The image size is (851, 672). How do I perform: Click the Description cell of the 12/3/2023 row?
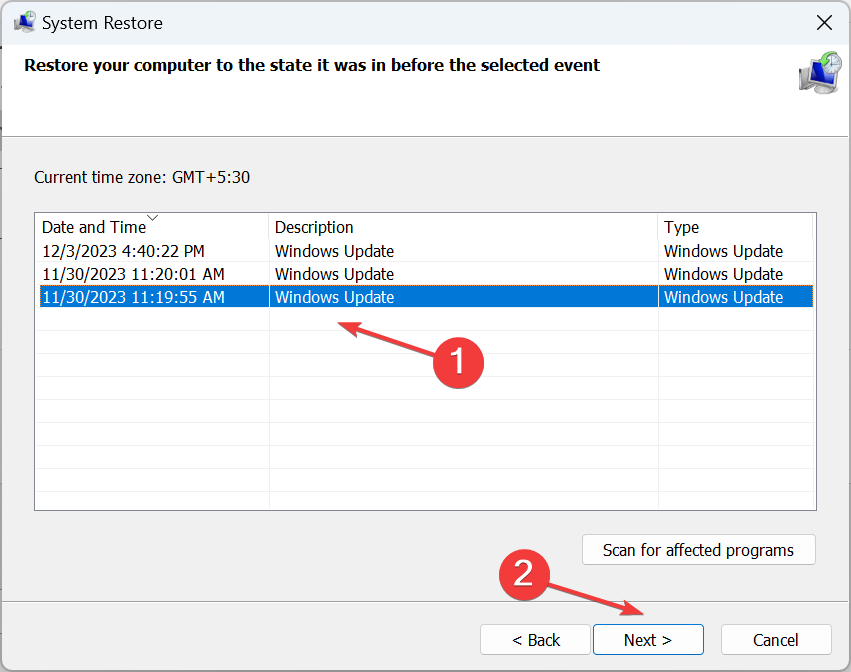(334, 251)
